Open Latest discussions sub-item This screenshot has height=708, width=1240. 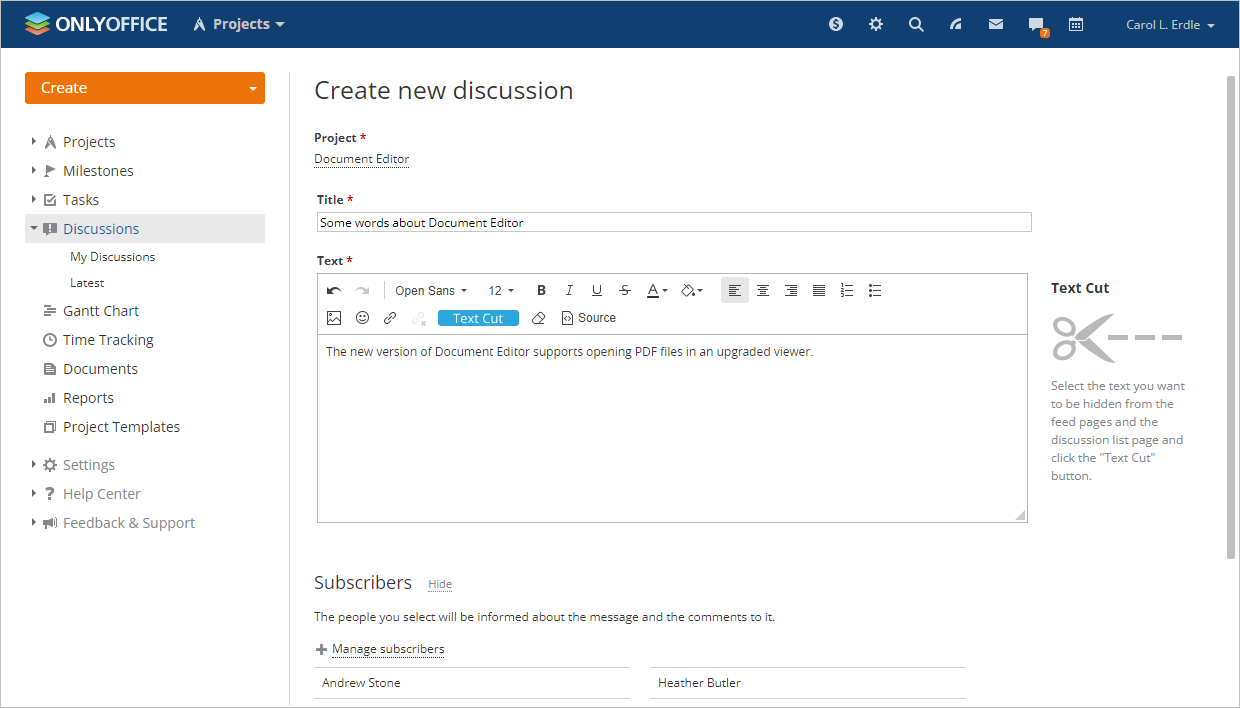87,283
